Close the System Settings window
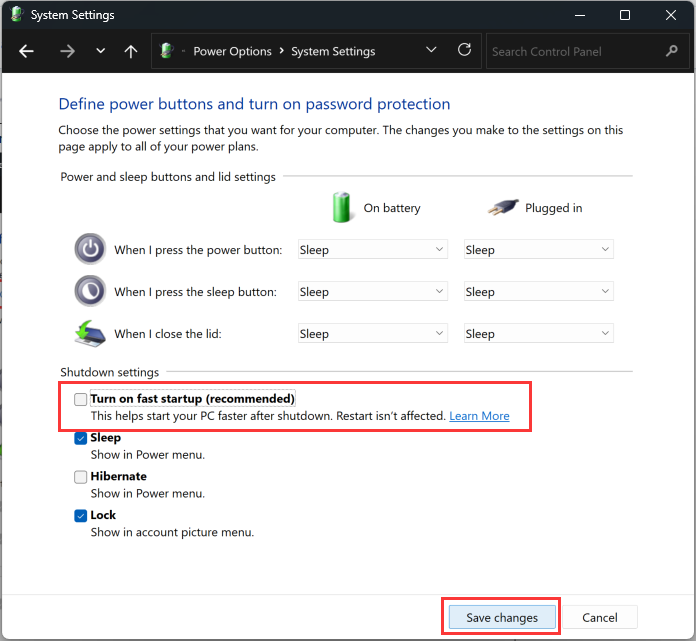The image size is (696, 641). pyautogui.click(x=671, y=15)
